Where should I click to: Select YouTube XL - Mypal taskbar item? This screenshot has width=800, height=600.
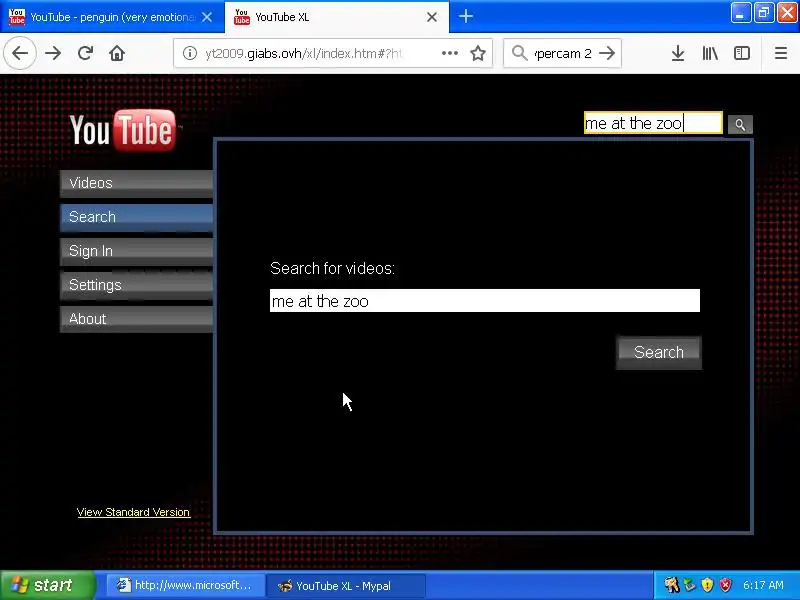346,585
